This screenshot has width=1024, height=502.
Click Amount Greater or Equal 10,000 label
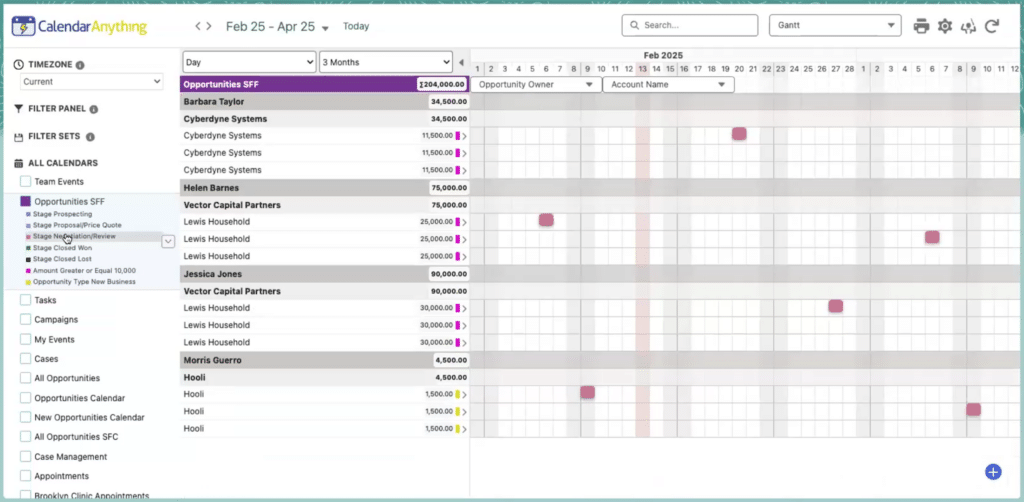click(84, 271)
